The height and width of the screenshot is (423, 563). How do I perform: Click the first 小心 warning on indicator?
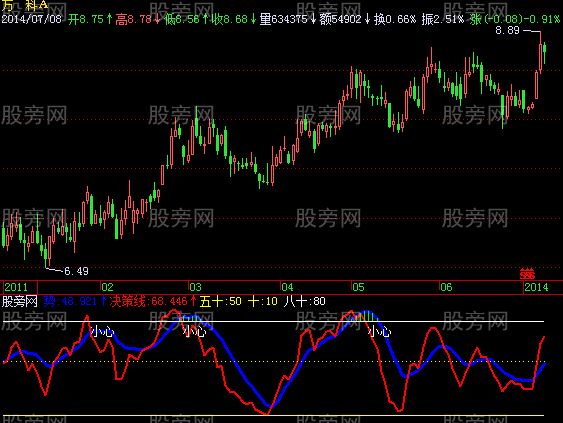[102, 331]
